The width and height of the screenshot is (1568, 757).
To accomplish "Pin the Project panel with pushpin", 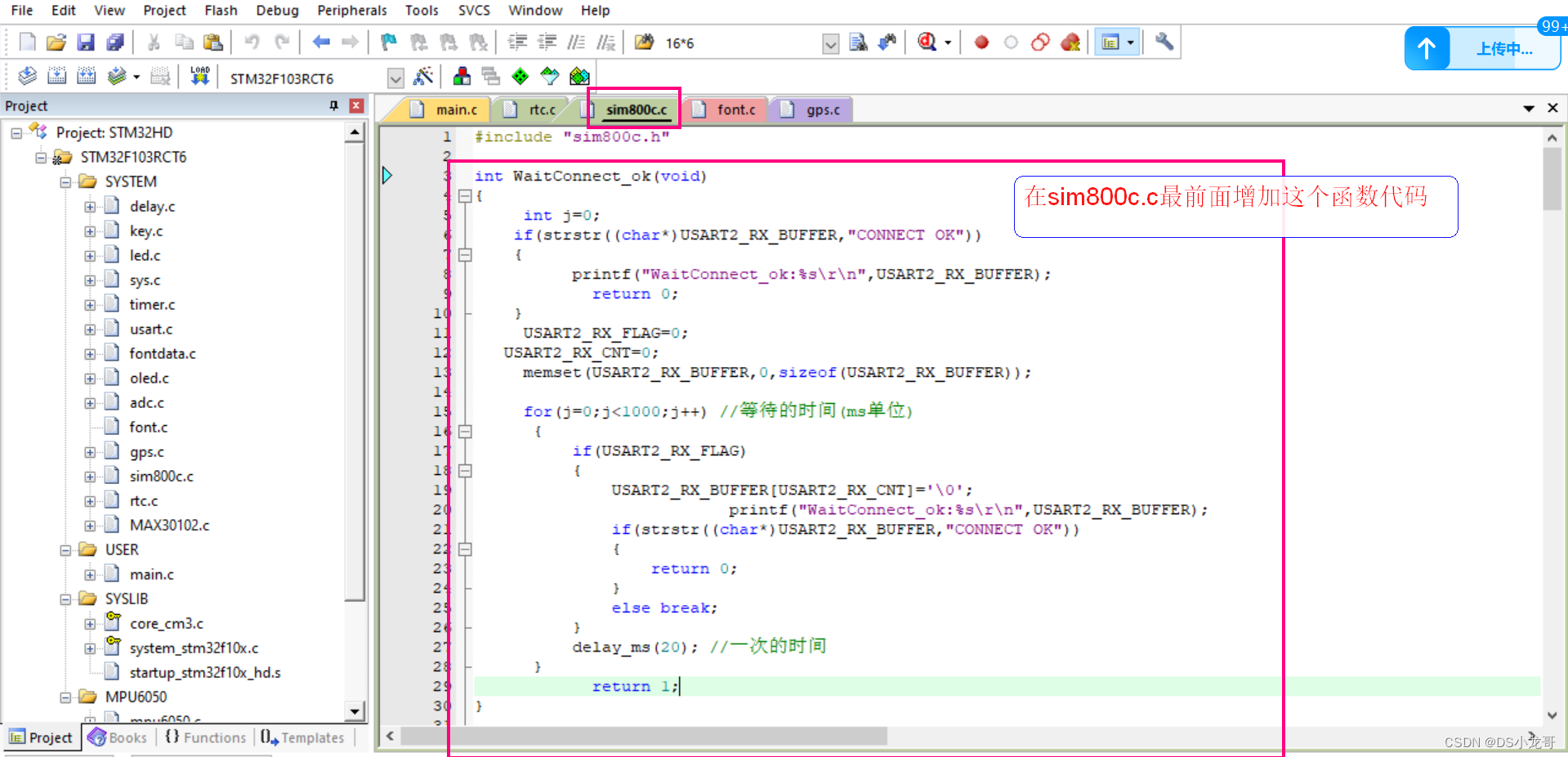I will click(x=333, y=106).
